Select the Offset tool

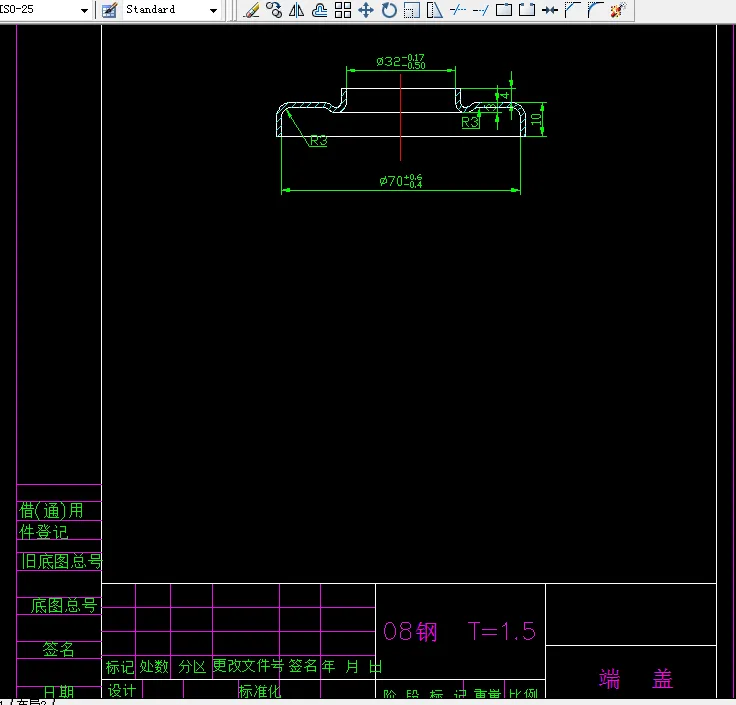click(320, 10)
